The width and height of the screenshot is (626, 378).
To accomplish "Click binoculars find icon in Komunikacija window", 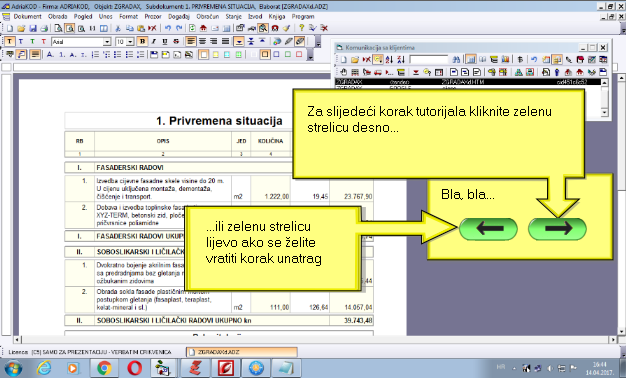I will coord(456,59).
